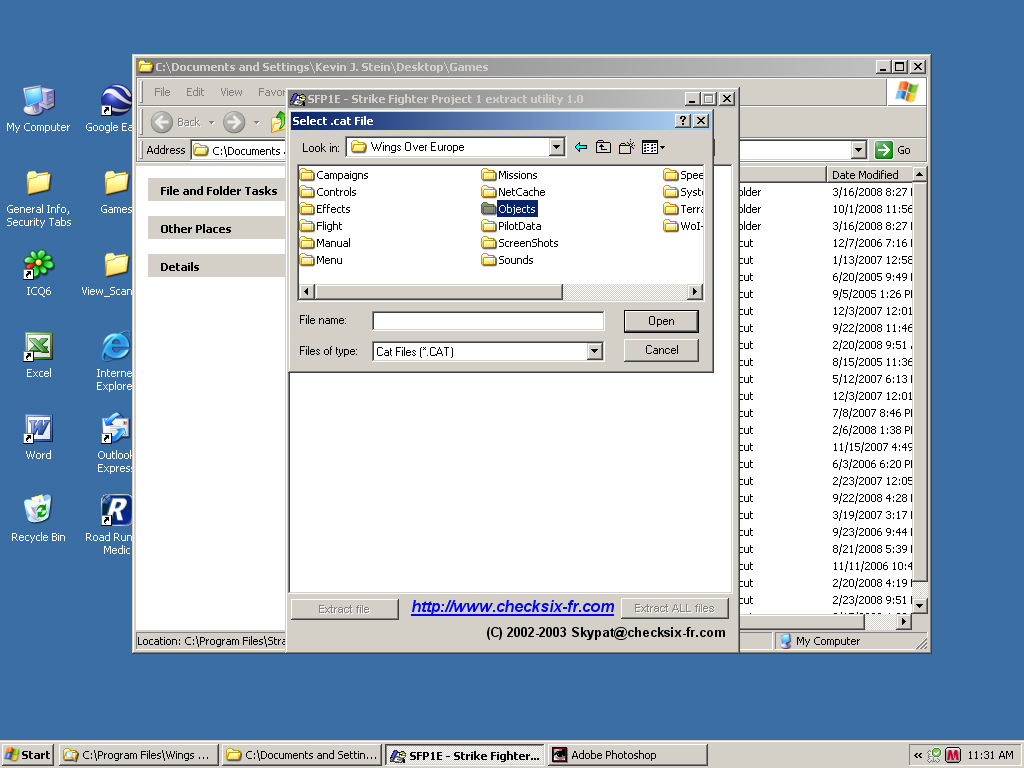Select the Menu folder
1024x768 pixels.
coord(321,260)
